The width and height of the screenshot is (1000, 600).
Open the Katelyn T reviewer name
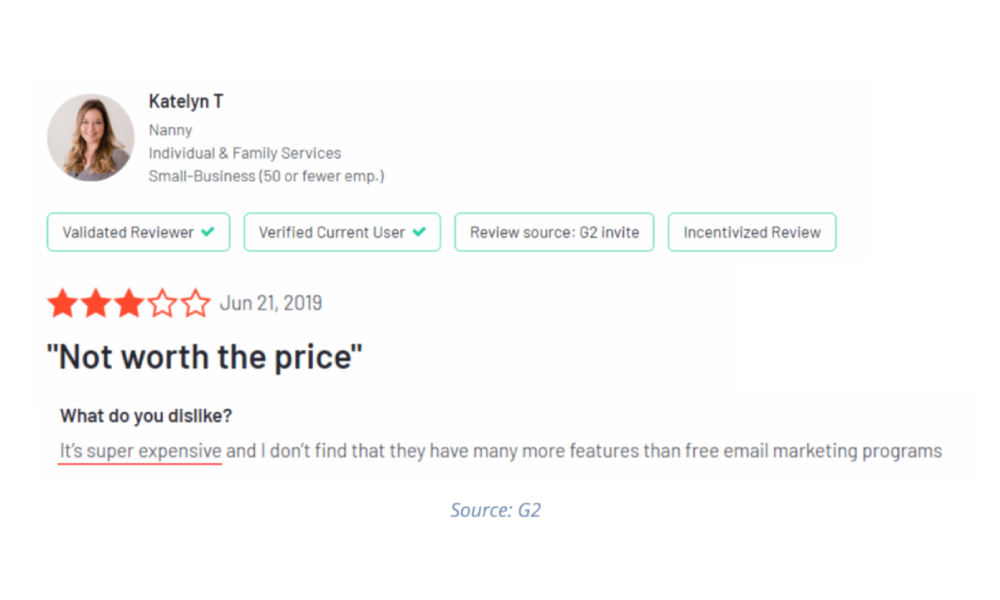pyautogui.click(x=186, y=101)
